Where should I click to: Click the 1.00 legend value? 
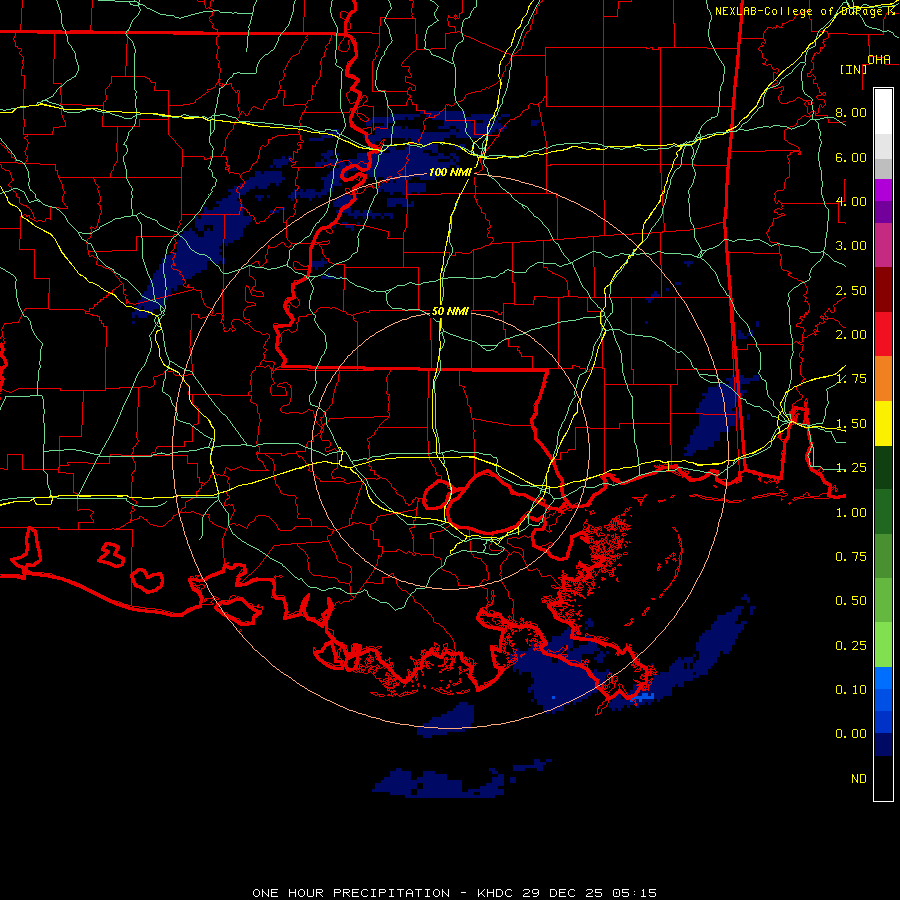(x=851, y=513)
